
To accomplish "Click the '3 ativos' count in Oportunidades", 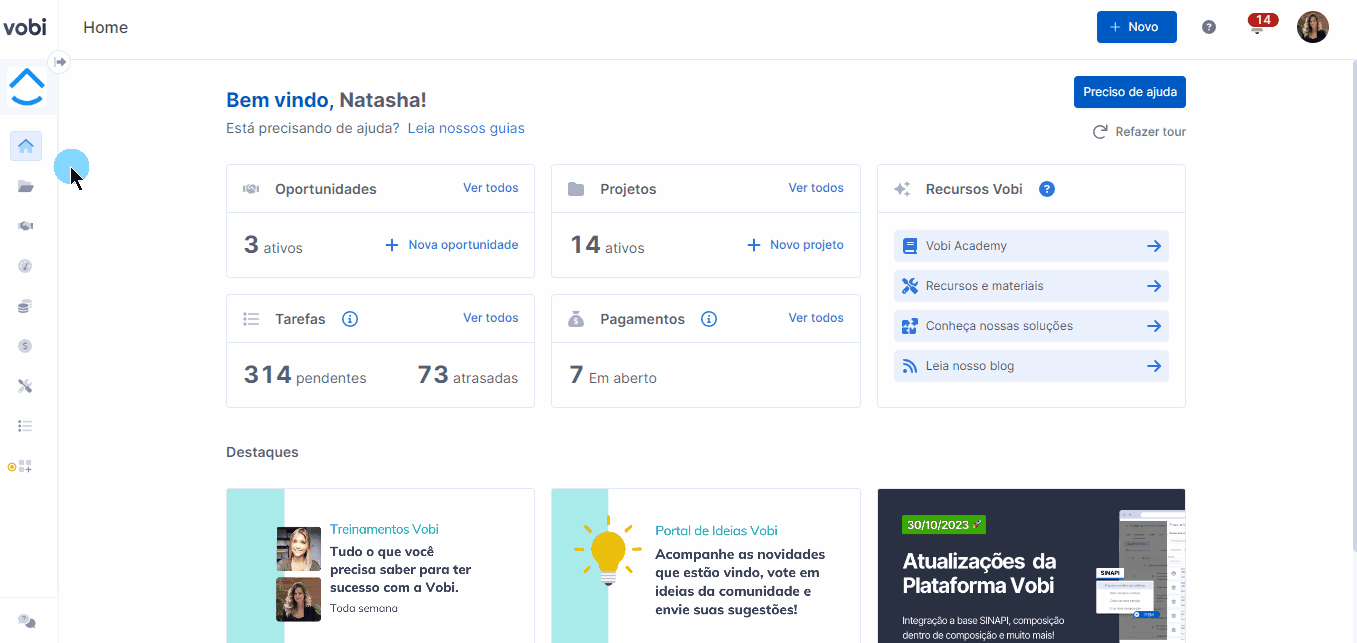I will point(273,245).
